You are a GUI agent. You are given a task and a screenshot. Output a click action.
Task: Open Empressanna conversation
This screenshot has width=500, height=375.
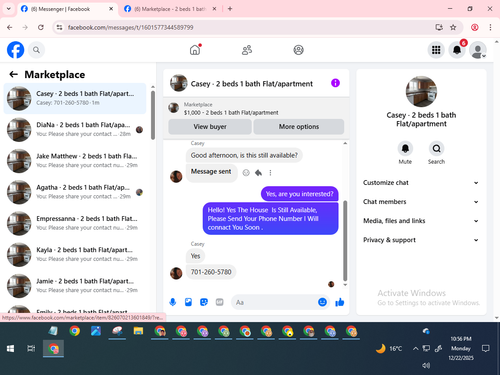tap(75, 223)
